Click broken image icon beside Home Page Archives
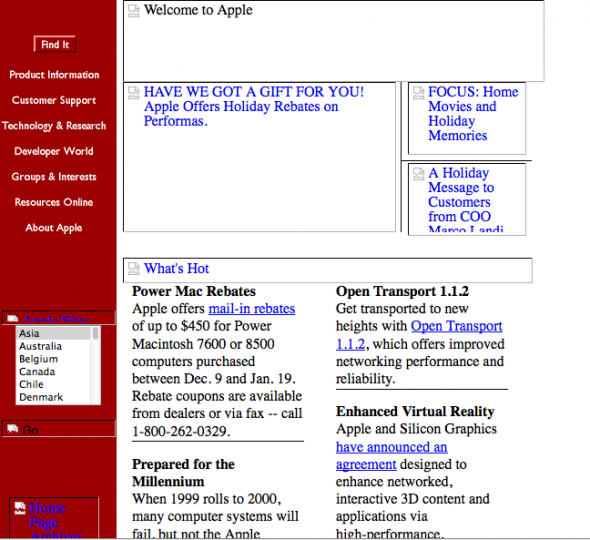 [x=20, y=508]
